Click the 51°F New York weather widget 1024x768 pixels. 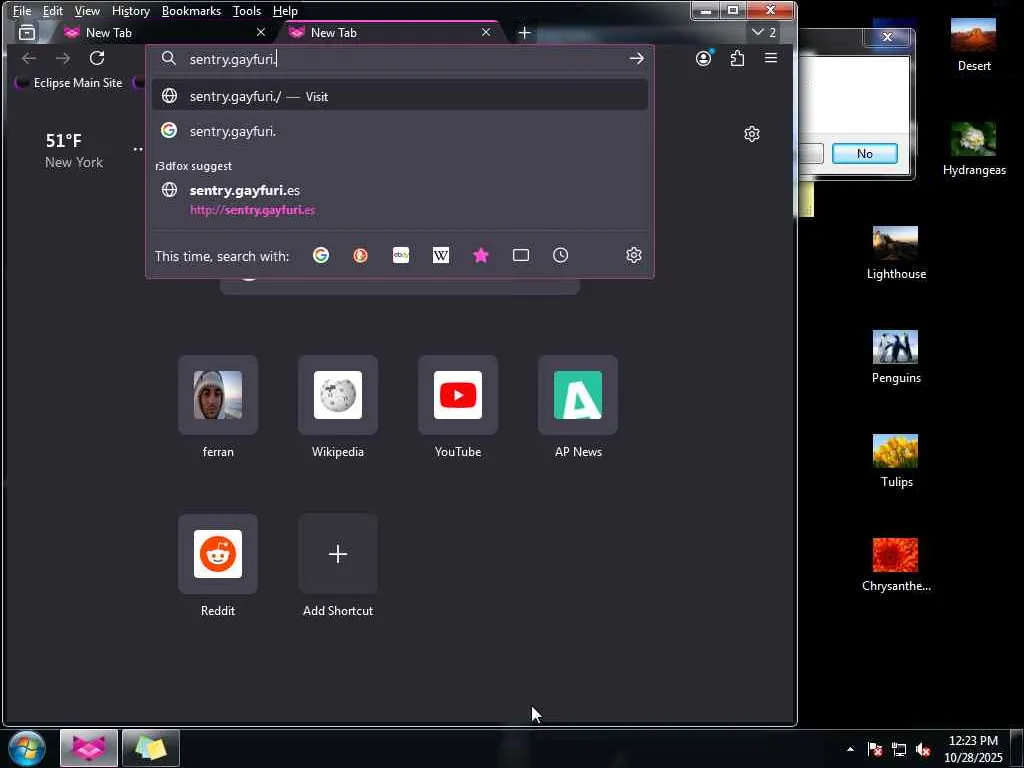coord(74,151)
